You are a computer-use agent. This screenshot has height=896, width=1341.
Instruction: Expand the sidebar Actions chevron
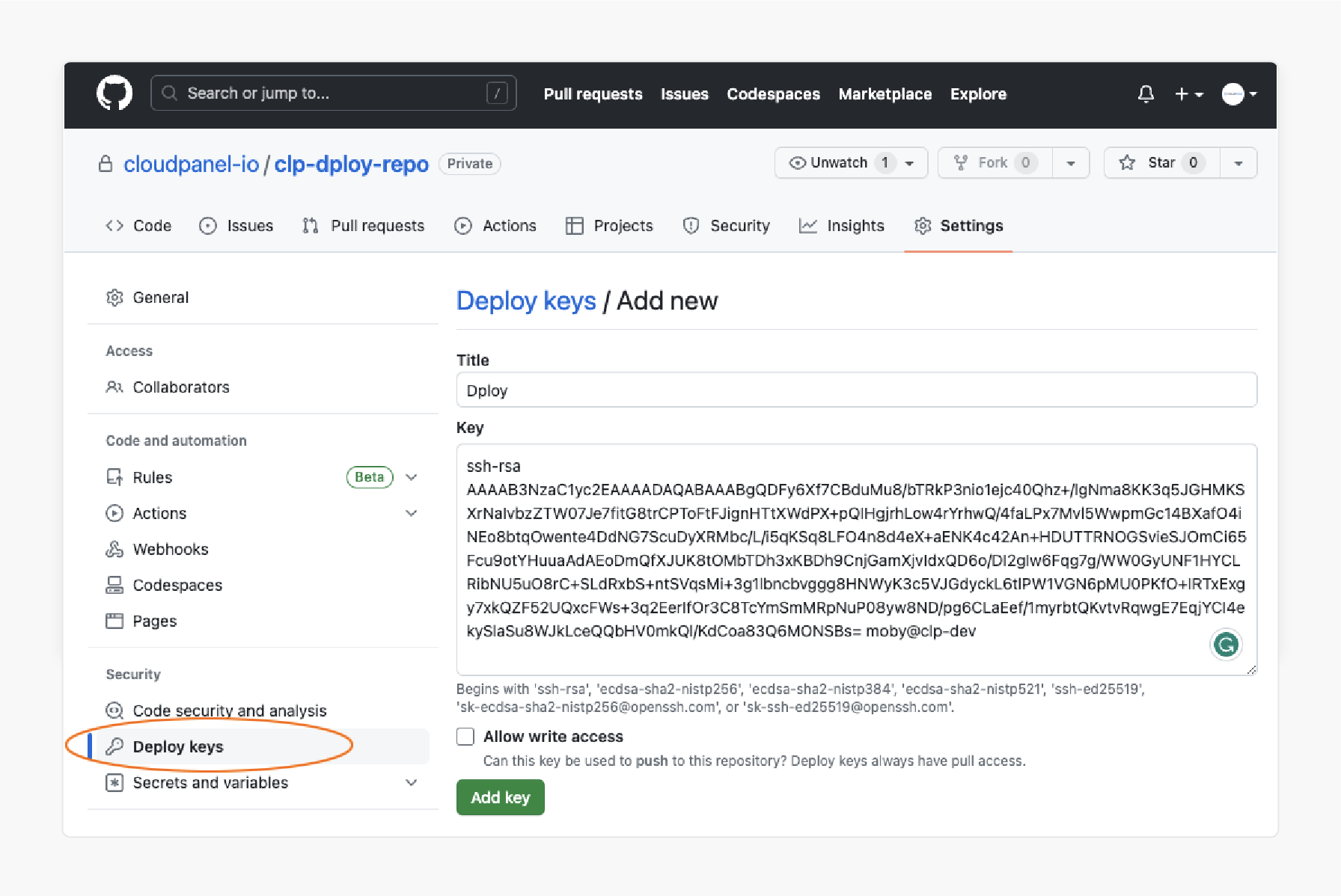point(412,513)
